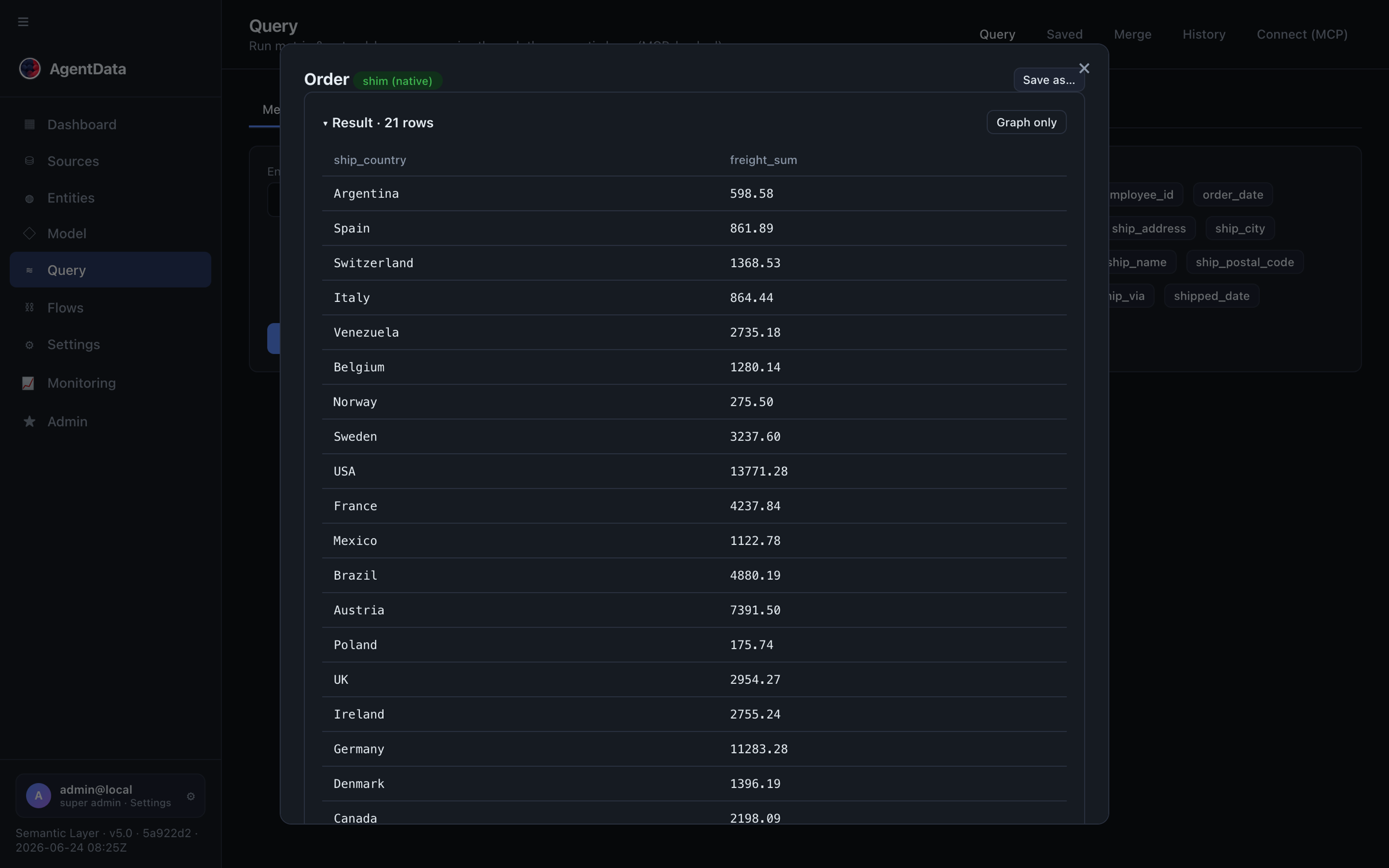This screenshot has width=1389, height=868.
Task: Click the Poland cell
Action: pyautogui.click(x=355, y=645)
